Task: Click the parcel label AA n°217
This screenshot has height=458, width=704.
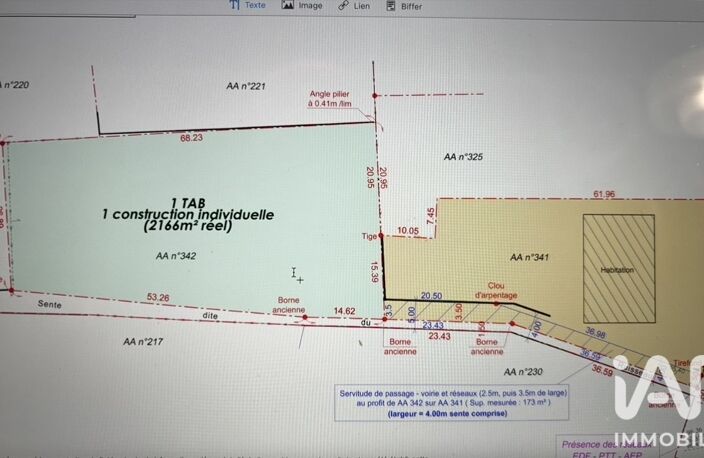Action: tap(143, 342)
